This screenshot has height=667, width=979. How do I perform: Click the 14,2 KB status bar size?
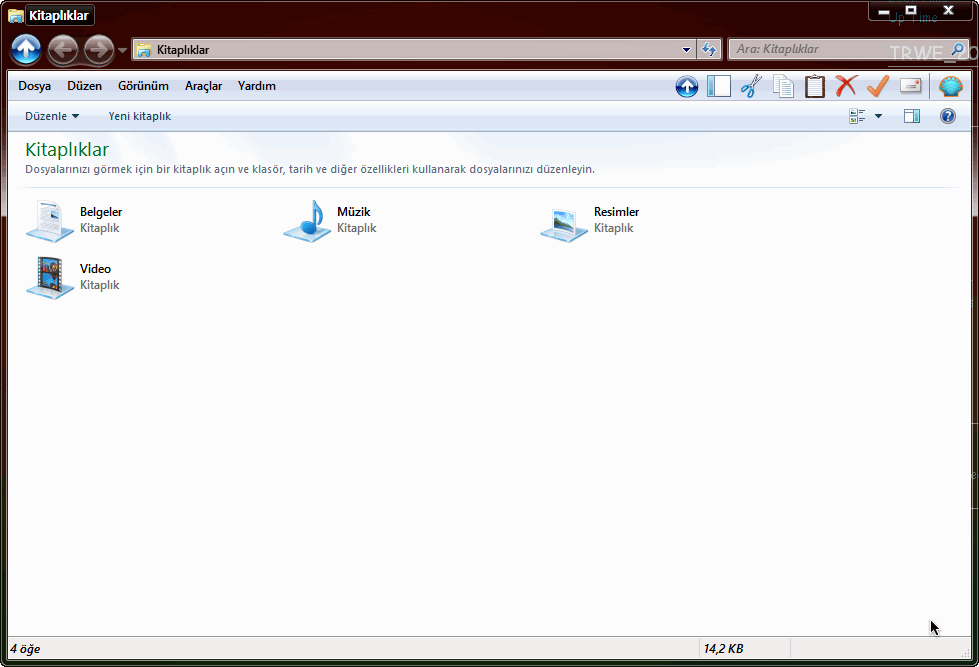pyautogui.click(x=723, y=649)
